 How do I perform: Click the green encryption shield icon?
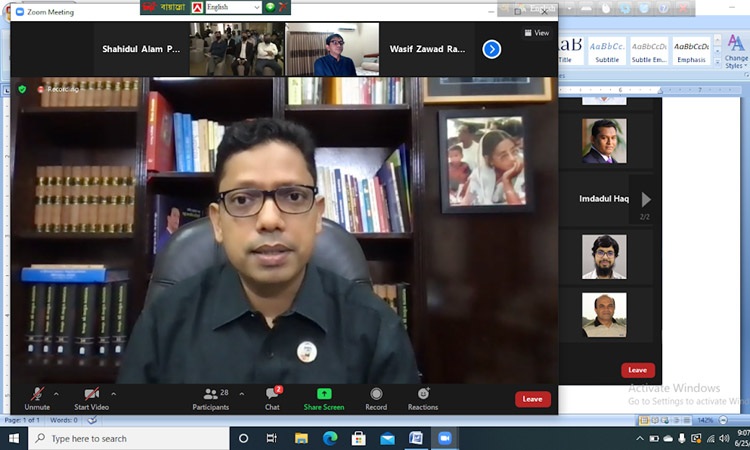22,89
